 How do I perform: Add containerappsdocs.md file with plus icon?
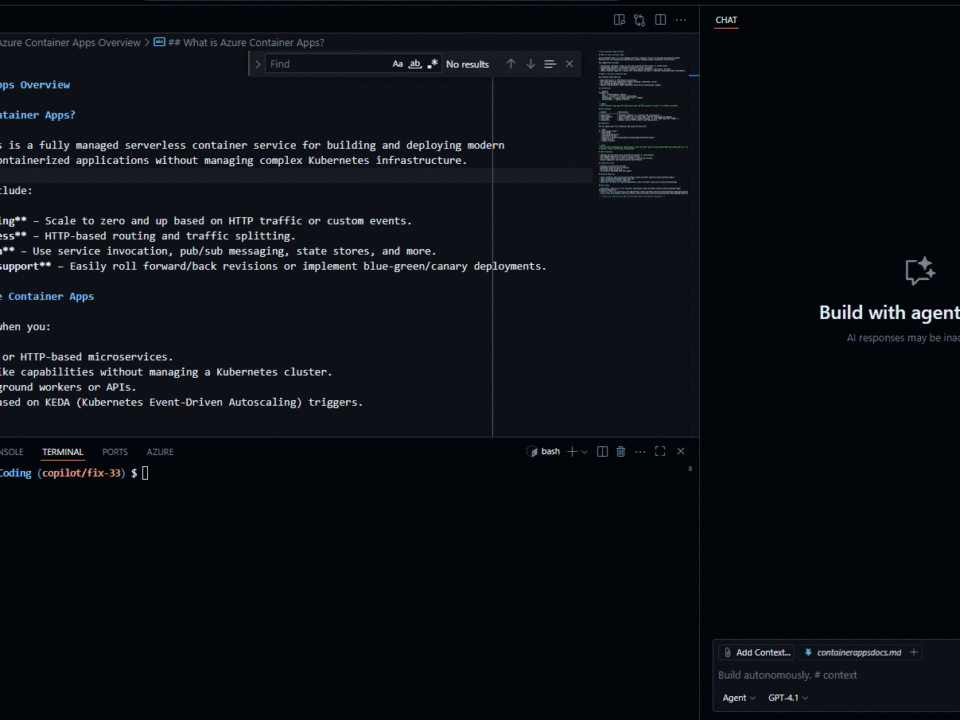click(913, 652)
